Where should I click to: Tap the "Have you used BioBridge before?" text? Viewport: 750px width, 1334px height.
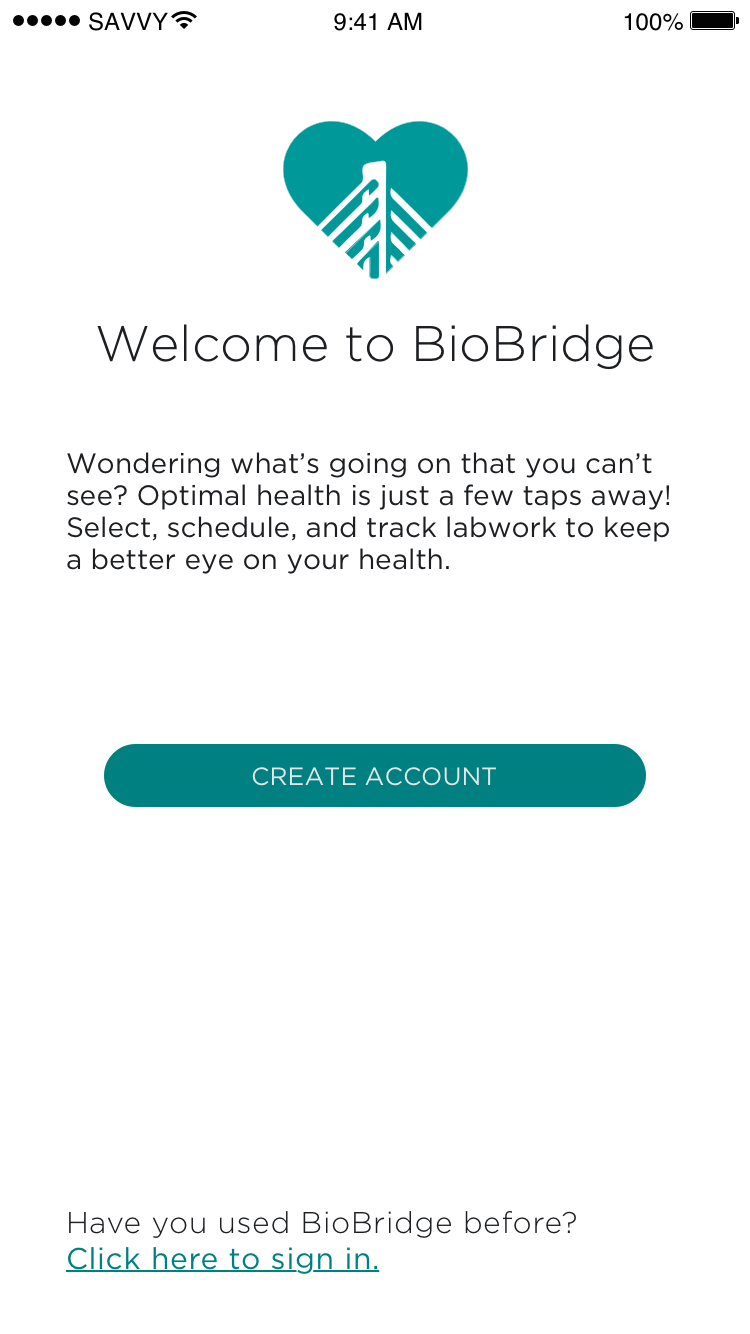click(321, 1223)
